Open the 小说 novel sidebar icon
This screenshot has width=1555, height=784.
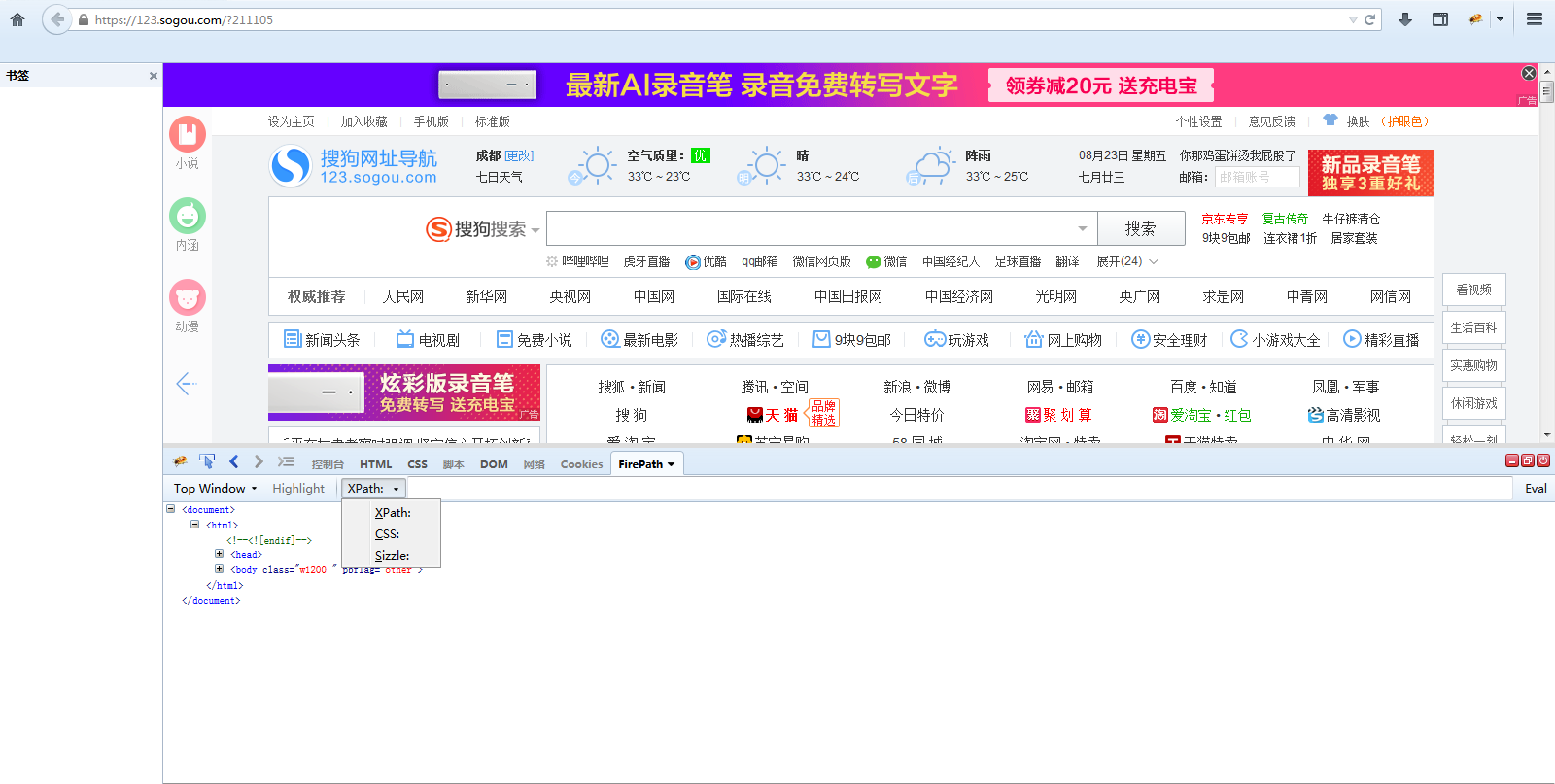tap(188, 134)
